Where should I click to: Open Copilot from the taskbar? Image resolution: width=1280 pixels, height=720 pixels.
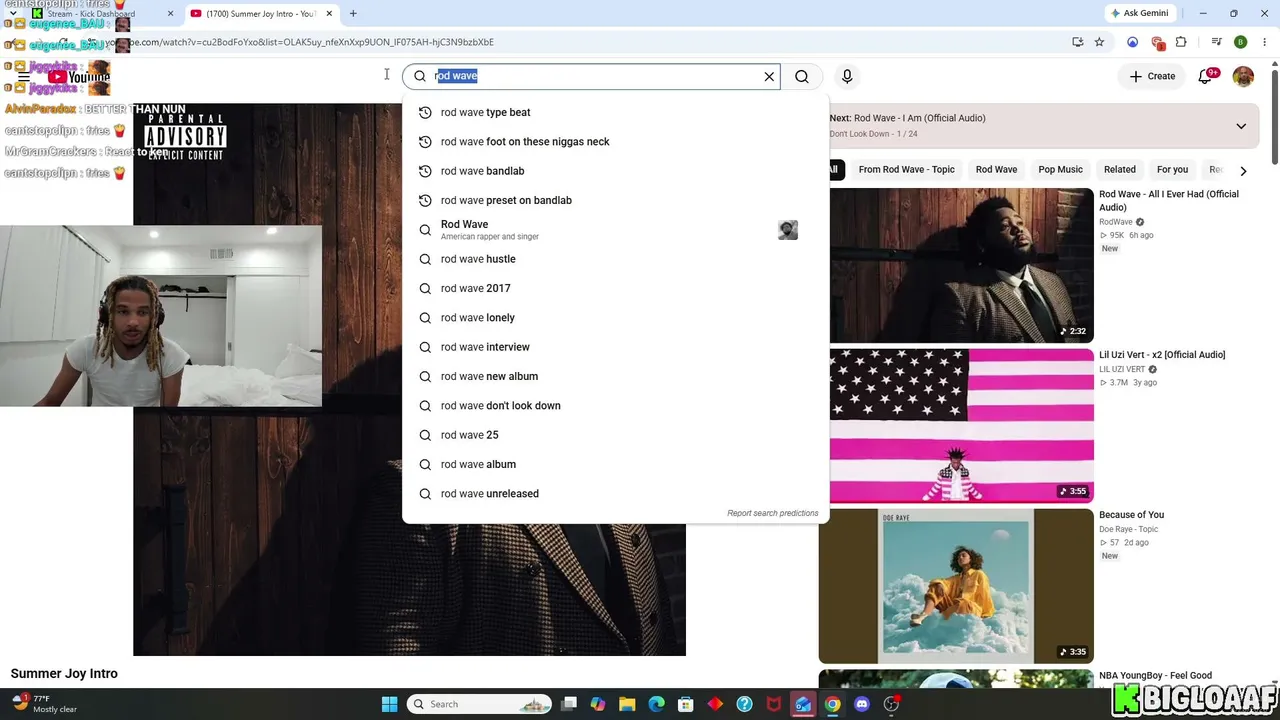[x=598, y=704]
